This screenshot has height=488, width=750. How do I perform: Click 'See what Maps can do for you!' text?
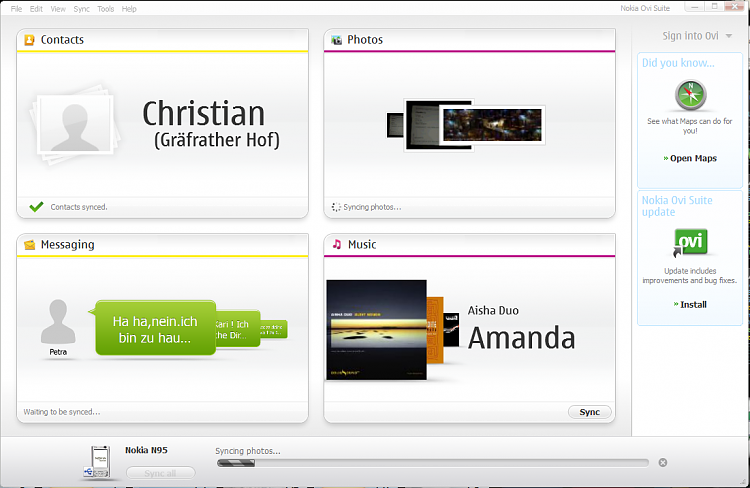tap(690, 126)
